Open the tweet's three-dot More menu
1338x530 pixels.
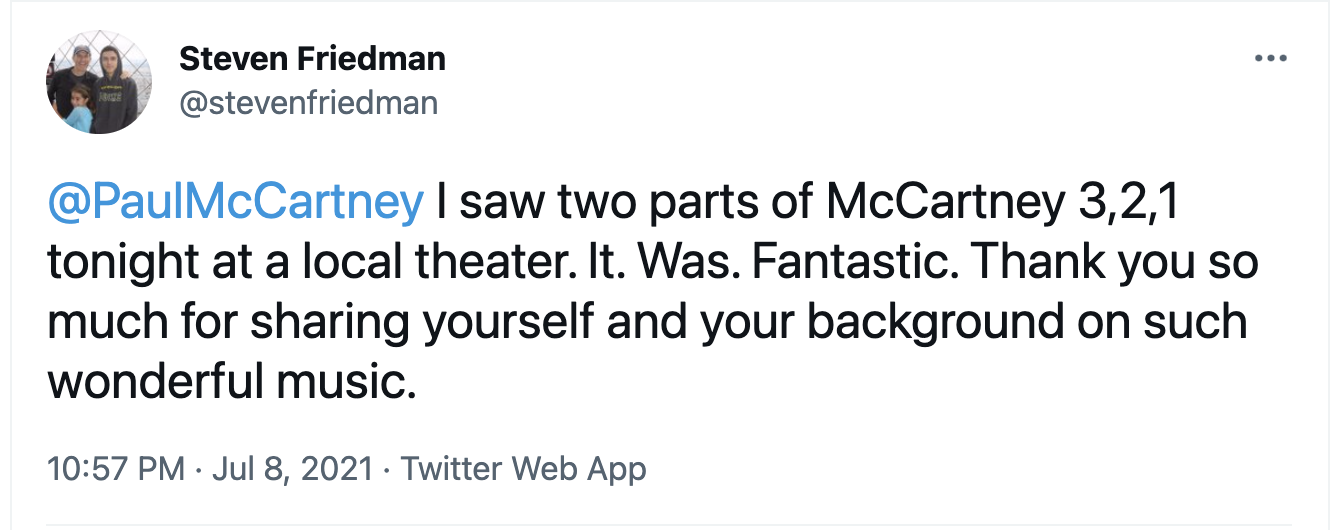1270,58
